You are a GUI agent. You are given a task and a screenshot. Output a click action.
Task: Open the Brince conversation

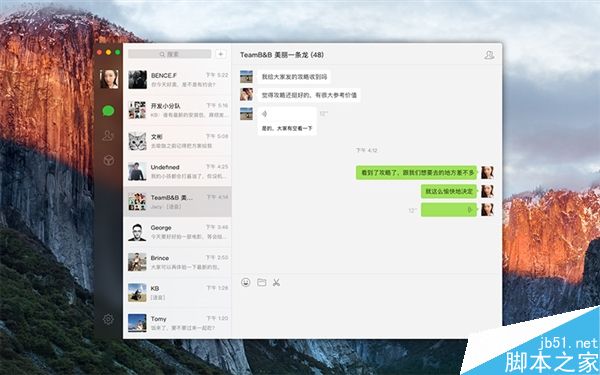178,262
